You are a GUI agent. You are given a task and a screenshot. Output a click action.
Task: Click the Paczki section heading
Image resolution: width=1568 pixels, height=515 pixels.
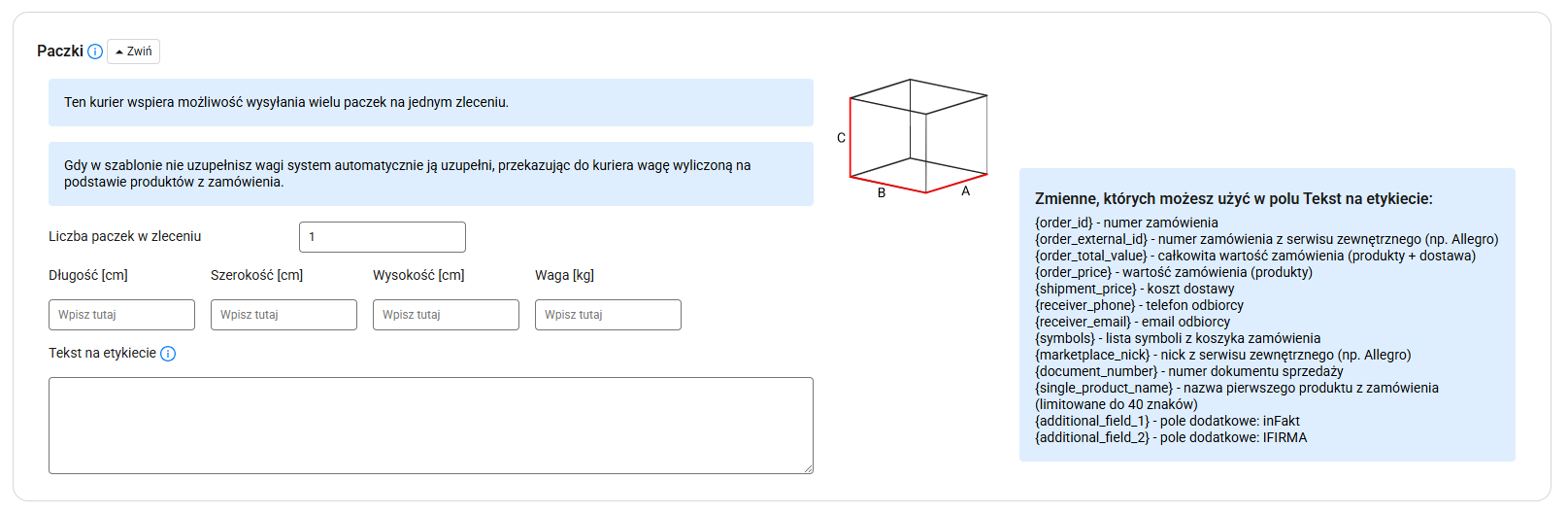pyautogui.click(x=60, y=51)
